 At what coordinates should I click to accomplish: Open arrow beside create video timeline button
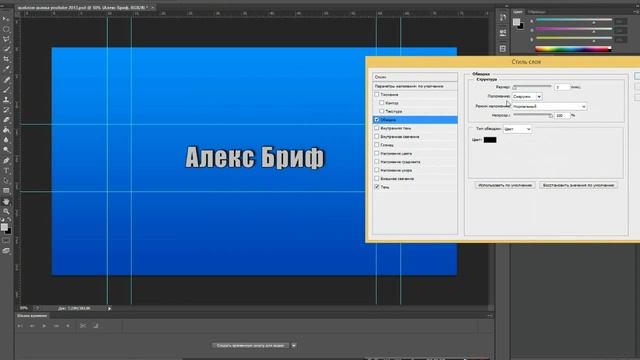click(293, 345)
